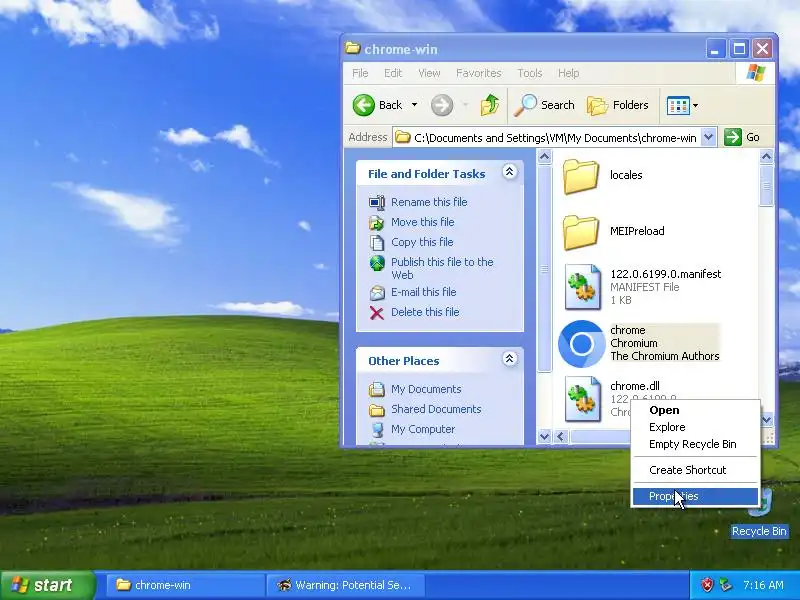The width and height of the screenshot is (800, 600).
Task: Select the 122.0.6199.0.manifest file icon
Action: coord(583,287)
